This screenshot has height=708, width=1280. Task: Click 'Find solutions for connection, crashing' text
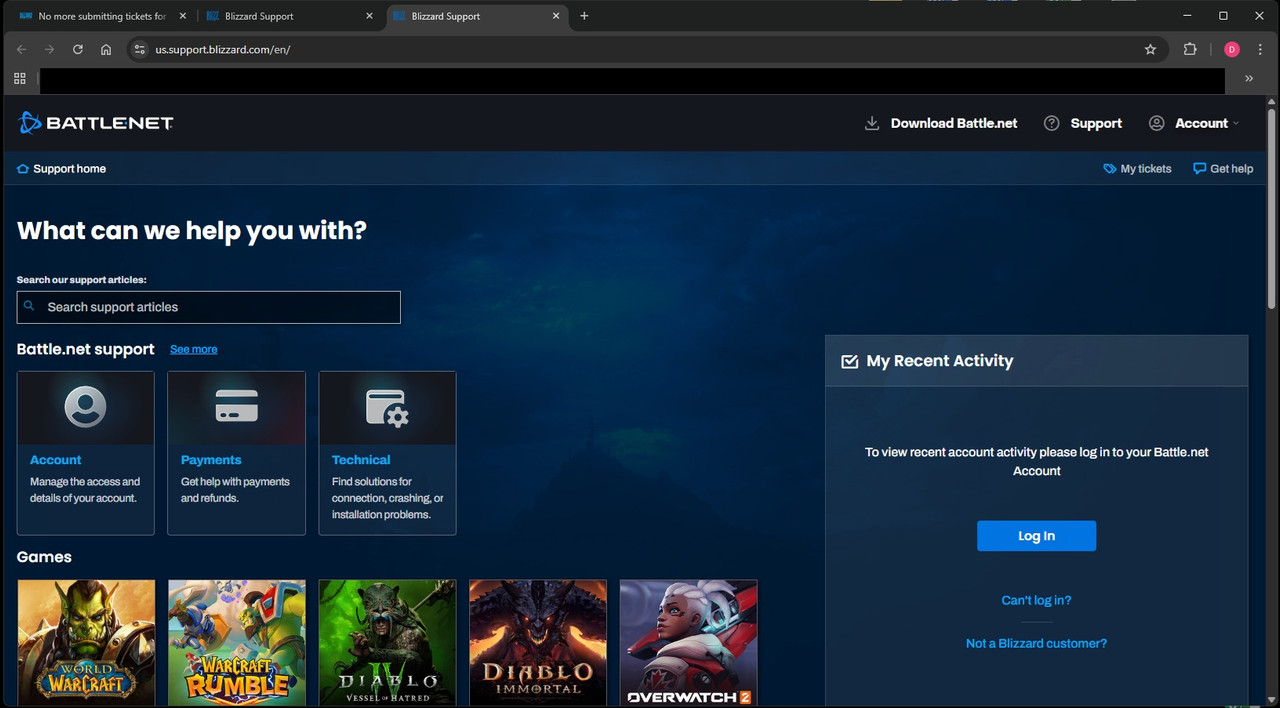point(388,498)
